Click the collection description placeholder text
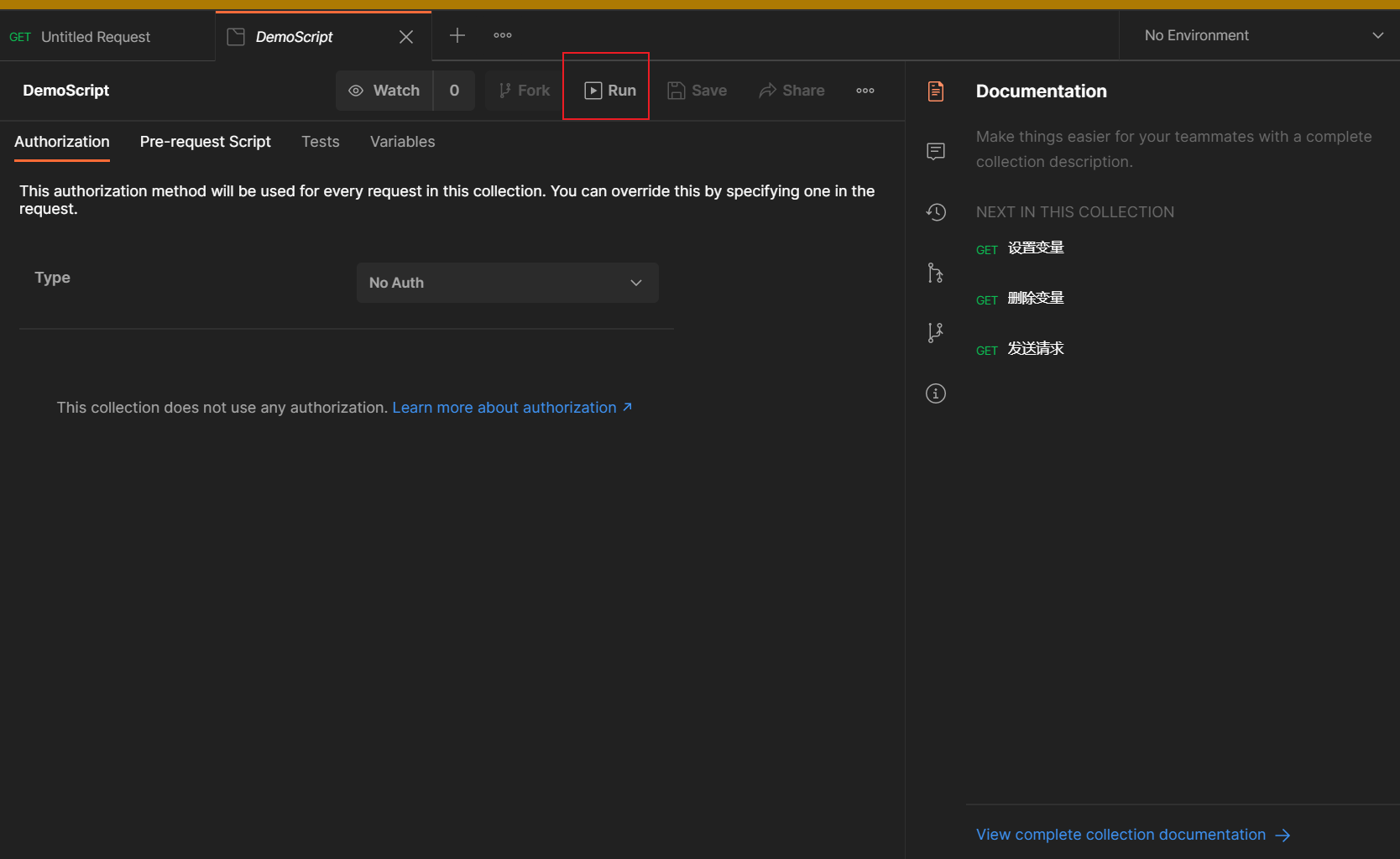This screenshot has height=859, width=1400. coord(1174,149)
